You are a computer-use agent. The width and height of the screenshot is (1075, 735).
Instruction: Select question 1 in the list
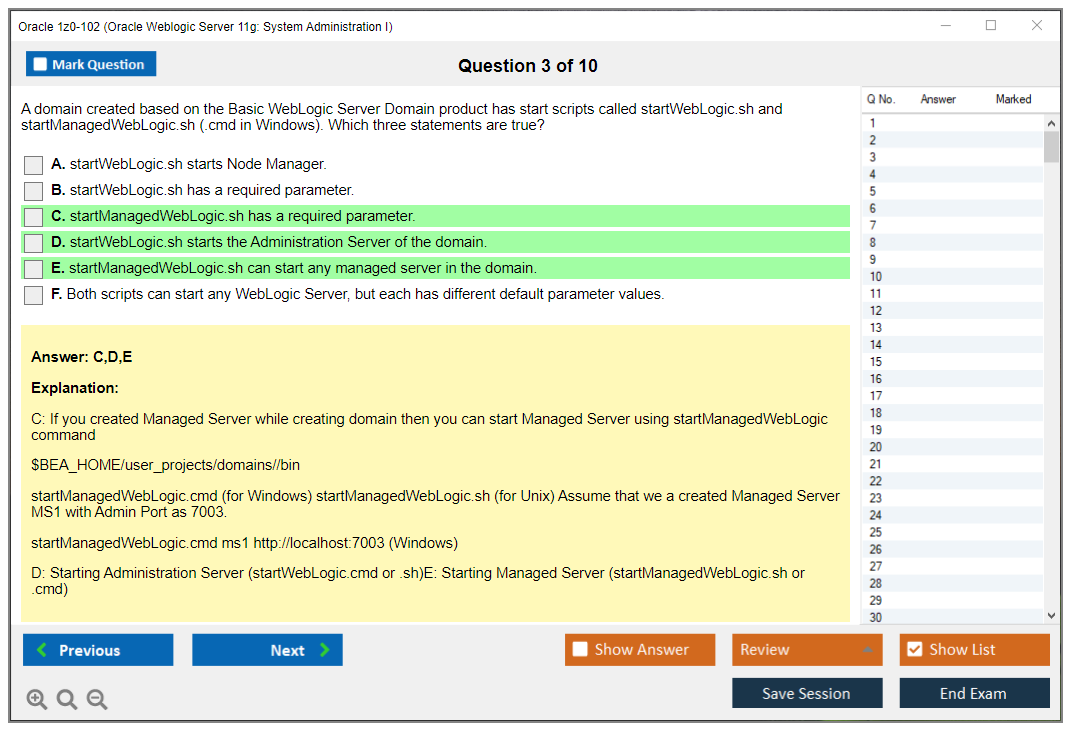[x=952, y=123]
